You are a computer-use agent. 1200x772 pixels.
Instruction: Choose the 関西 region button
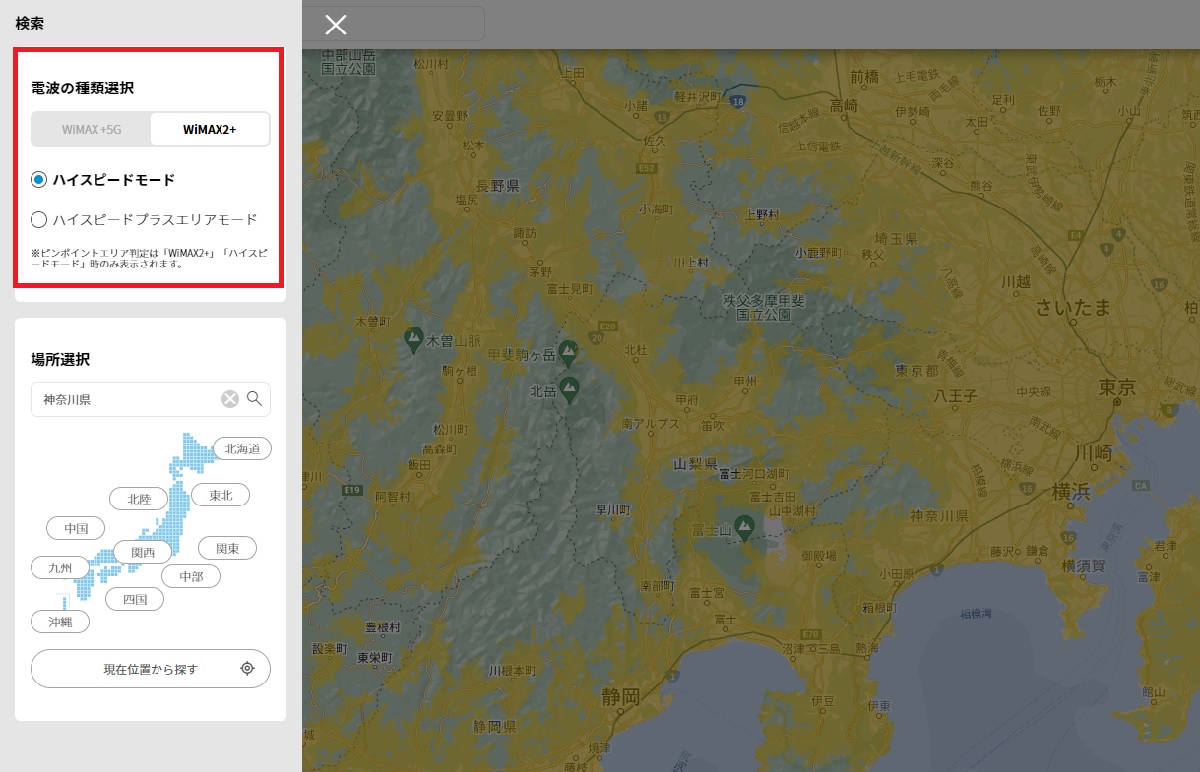tap(143, 552)
